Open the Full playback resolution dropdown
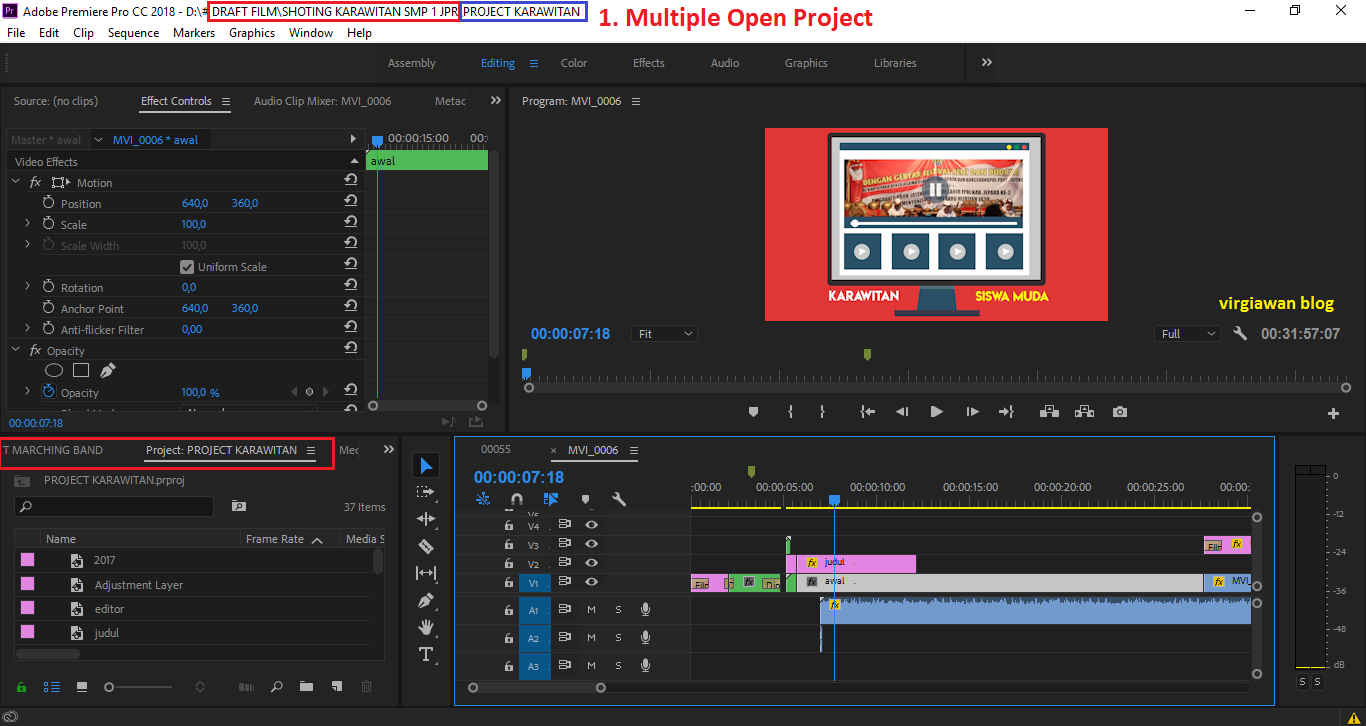The width and height of the screenshot is (1366, 726). coord(1187,334)
